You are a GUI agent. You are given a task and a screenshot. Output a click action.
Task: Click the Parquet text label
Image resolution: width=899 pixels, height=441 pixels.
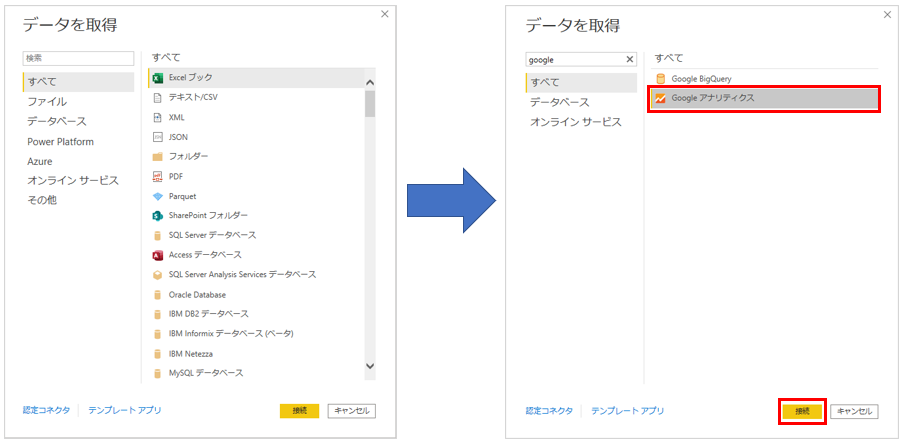point(182,196)
